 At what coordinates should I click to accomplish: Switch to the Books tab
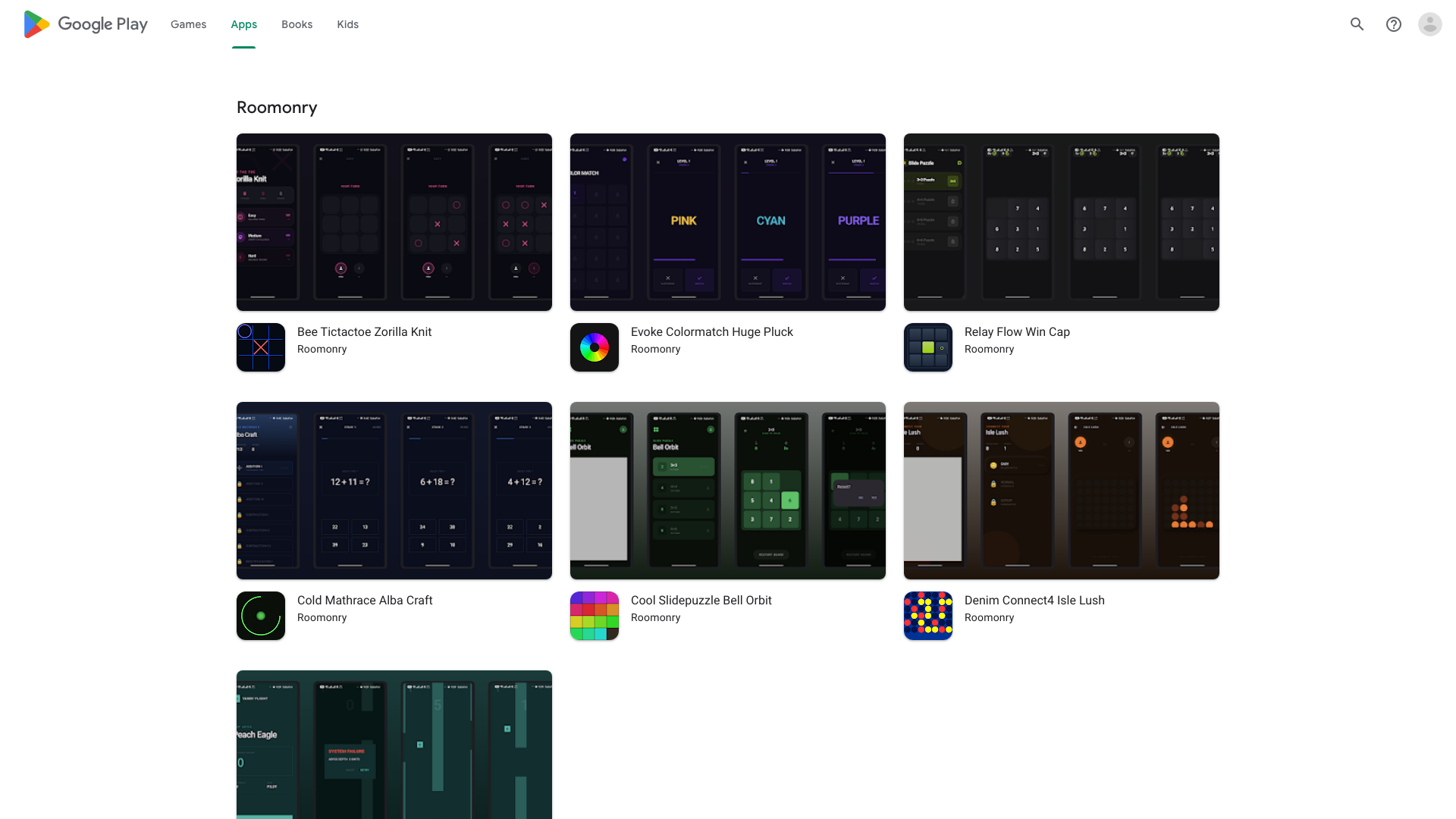[x=297, y=24]
